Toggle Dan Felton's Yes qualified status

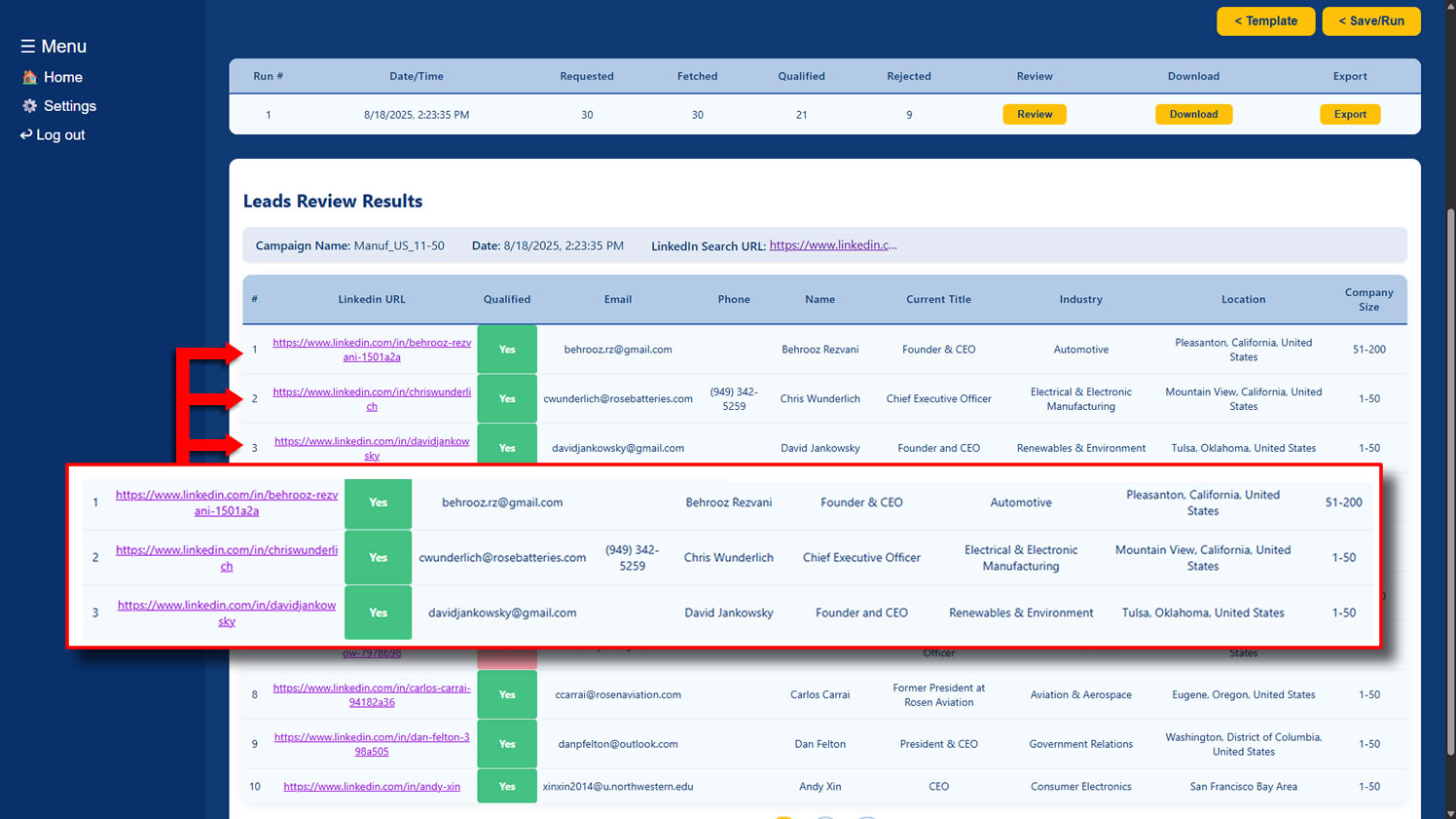point(507,744)
